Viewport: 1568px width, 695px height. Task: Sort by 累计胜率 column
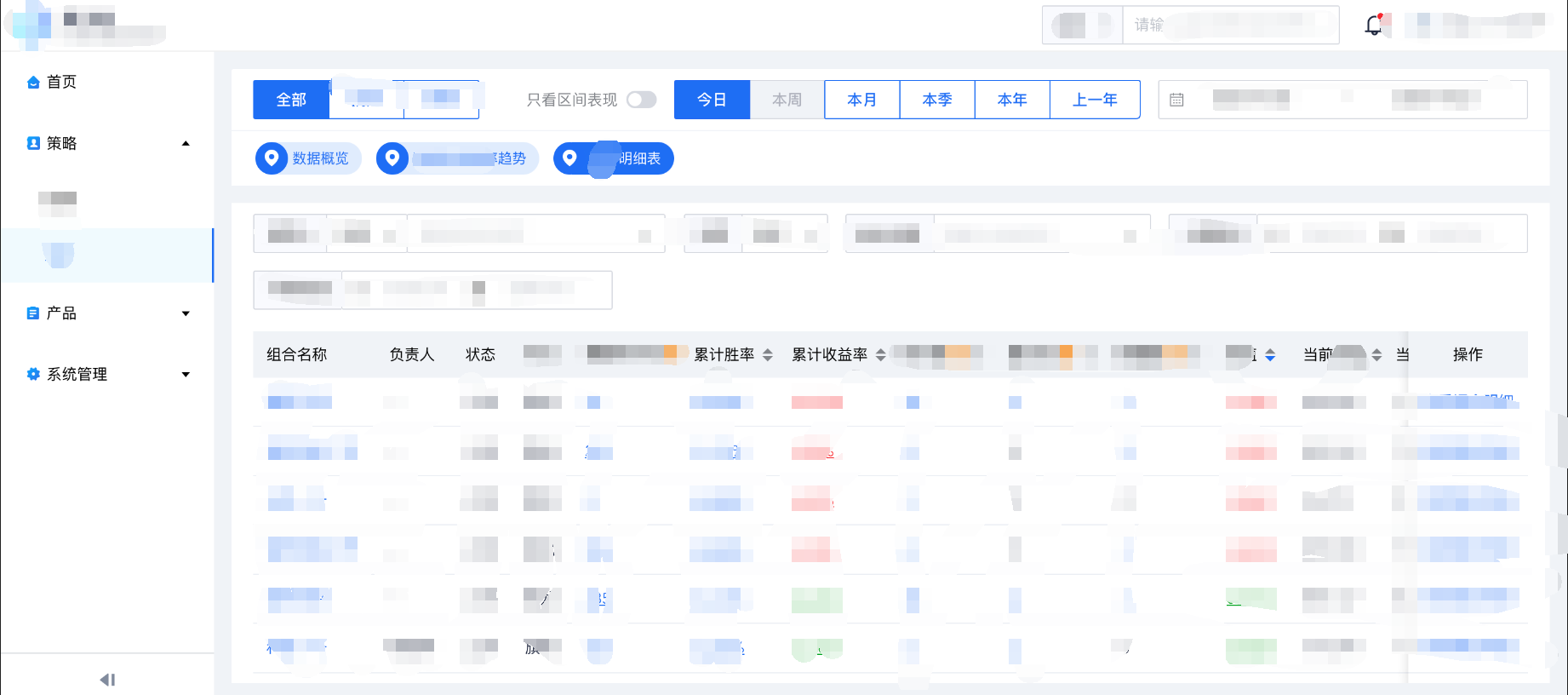(768, 354)
